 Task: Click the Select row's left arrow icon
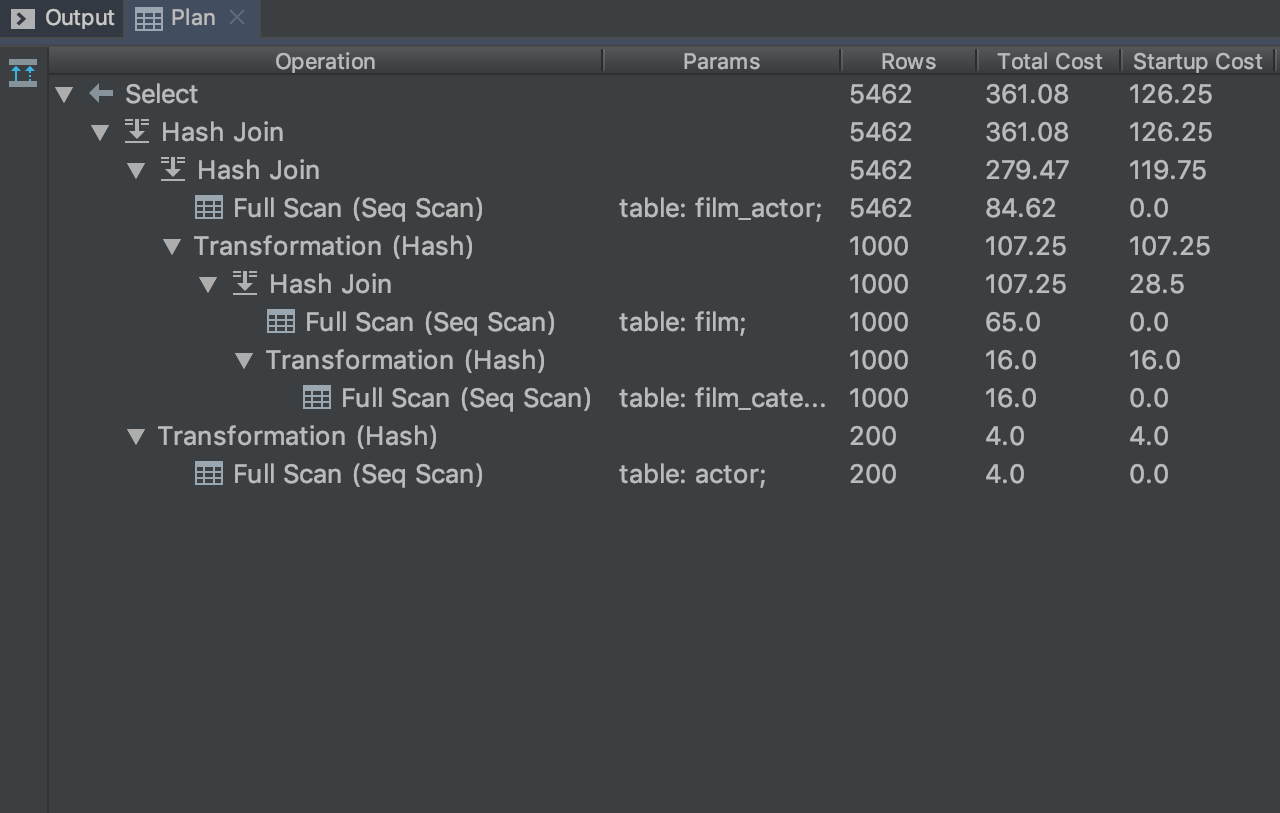[x=101, y=94]
